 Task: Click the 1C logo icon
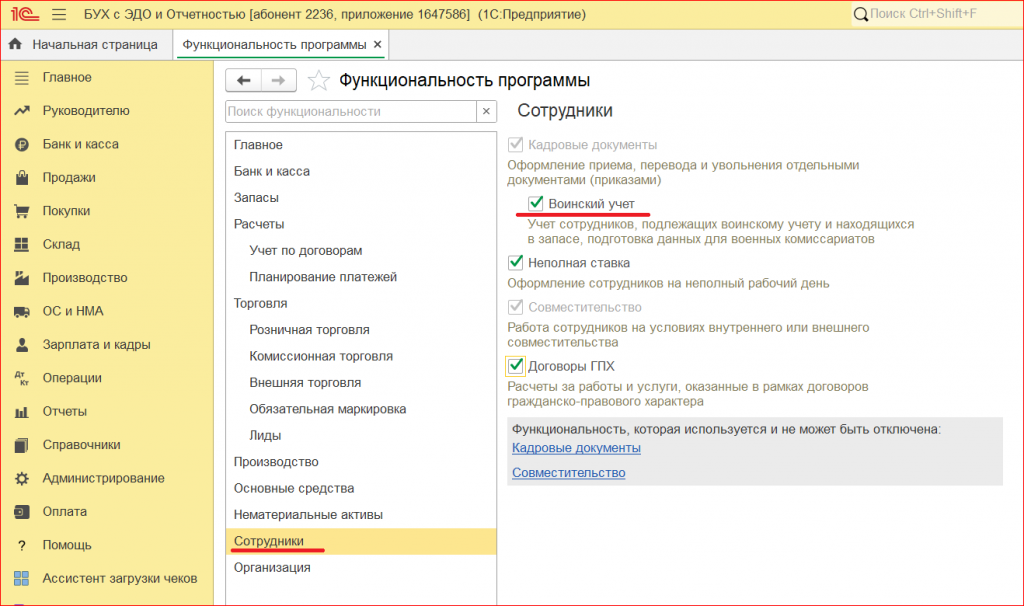(x=25, y=14)
